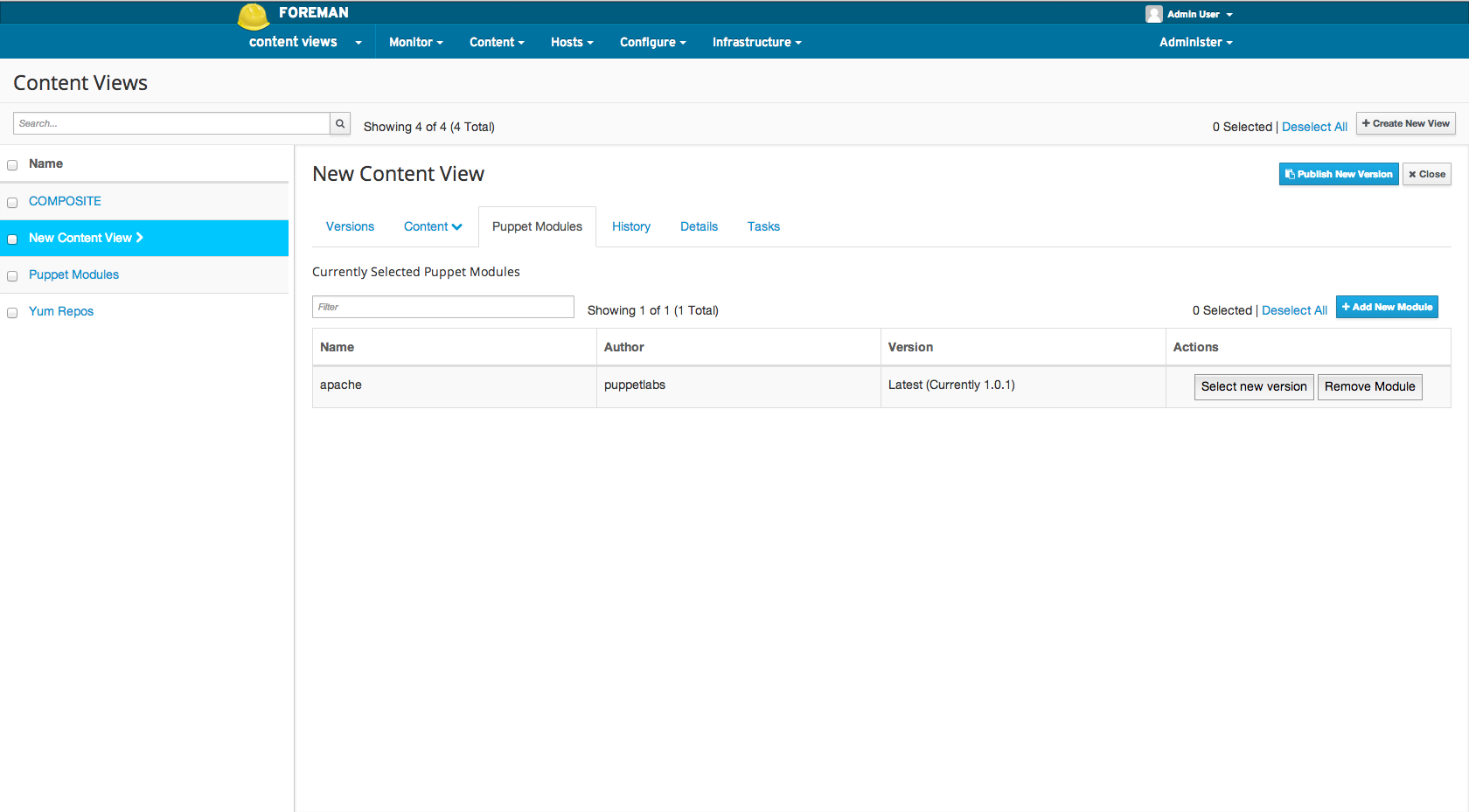Click the Latest (Currently 1.0.1) cell
1469x812 pixels.
(1023, 386)
